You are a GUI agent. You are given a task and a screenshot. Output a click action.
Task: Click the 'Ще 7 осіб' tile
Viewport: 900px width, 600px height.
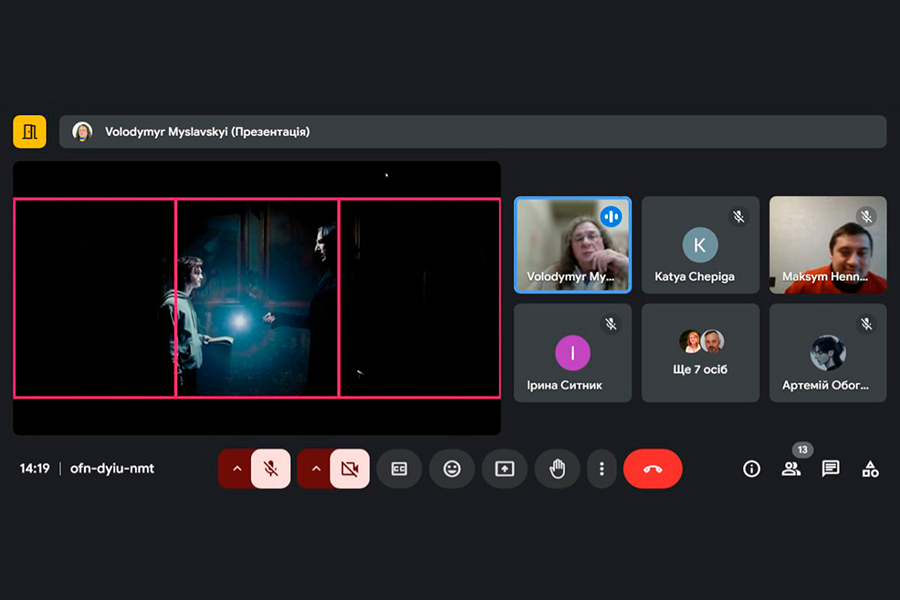700,352
